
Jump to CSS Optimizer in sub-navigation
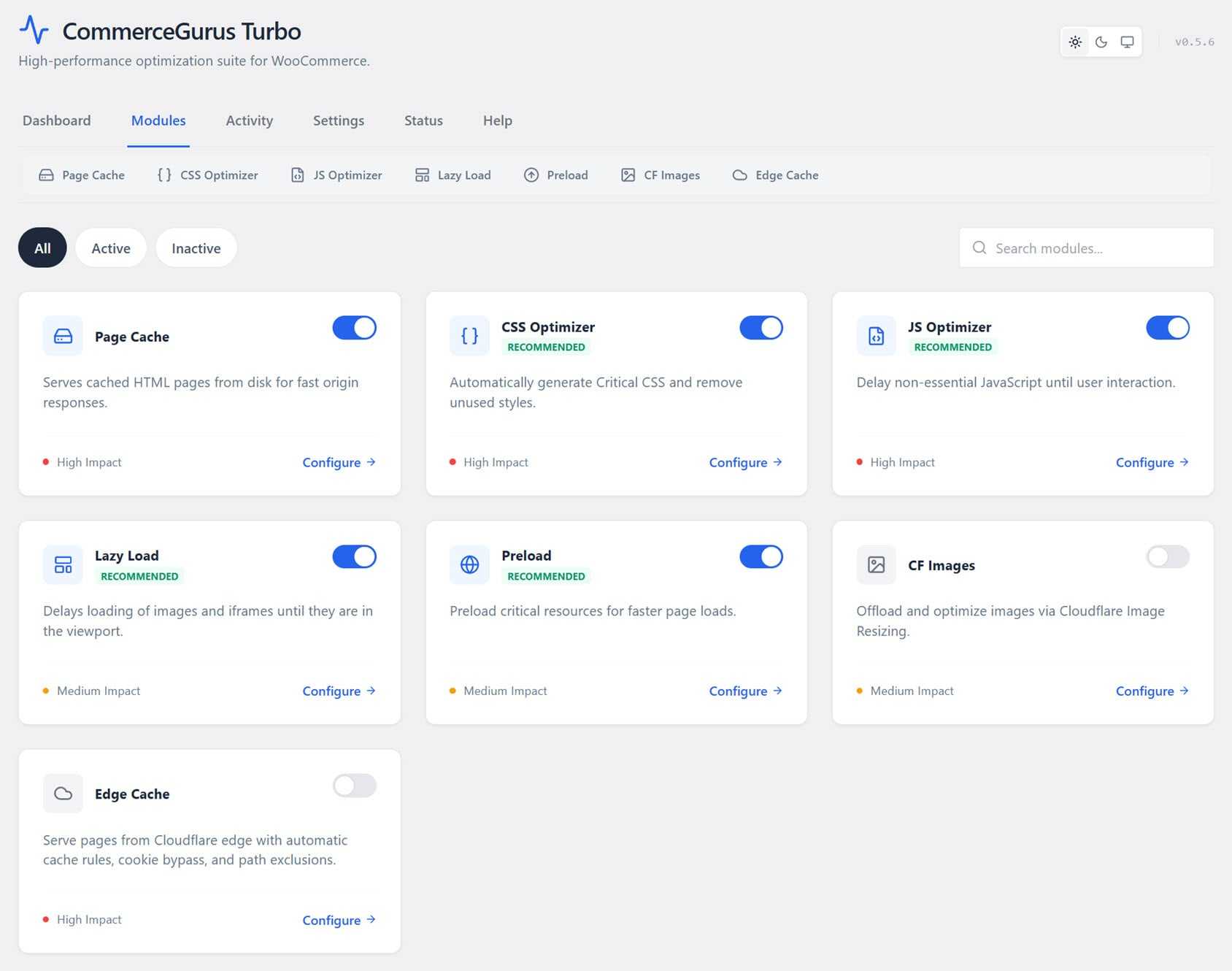click(x=208, y=175)
